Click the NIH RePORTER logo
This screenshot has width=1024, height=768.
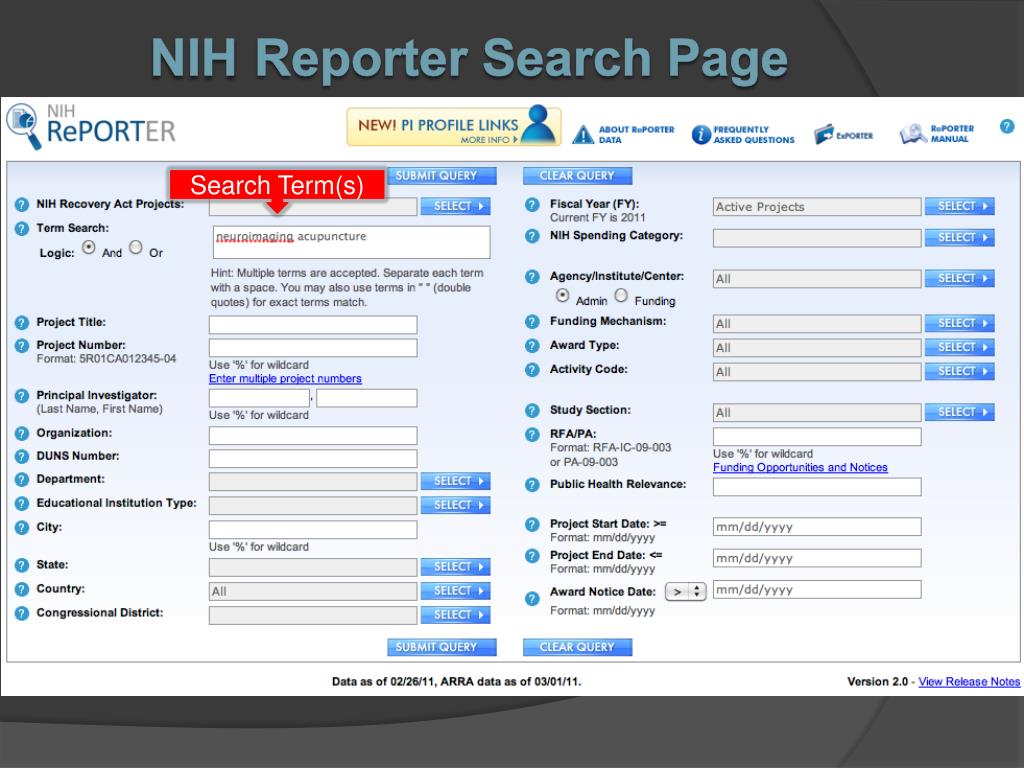[x=91, y=125]
